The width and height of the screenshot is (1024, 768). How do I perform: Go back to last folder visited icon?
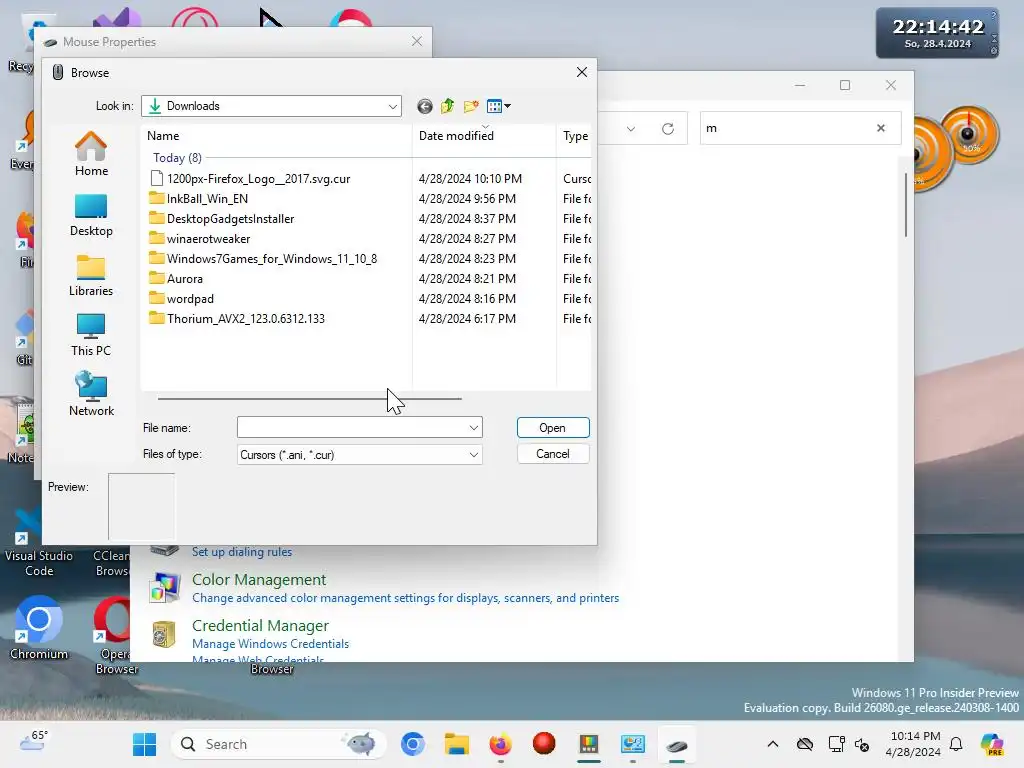(424, 106)
